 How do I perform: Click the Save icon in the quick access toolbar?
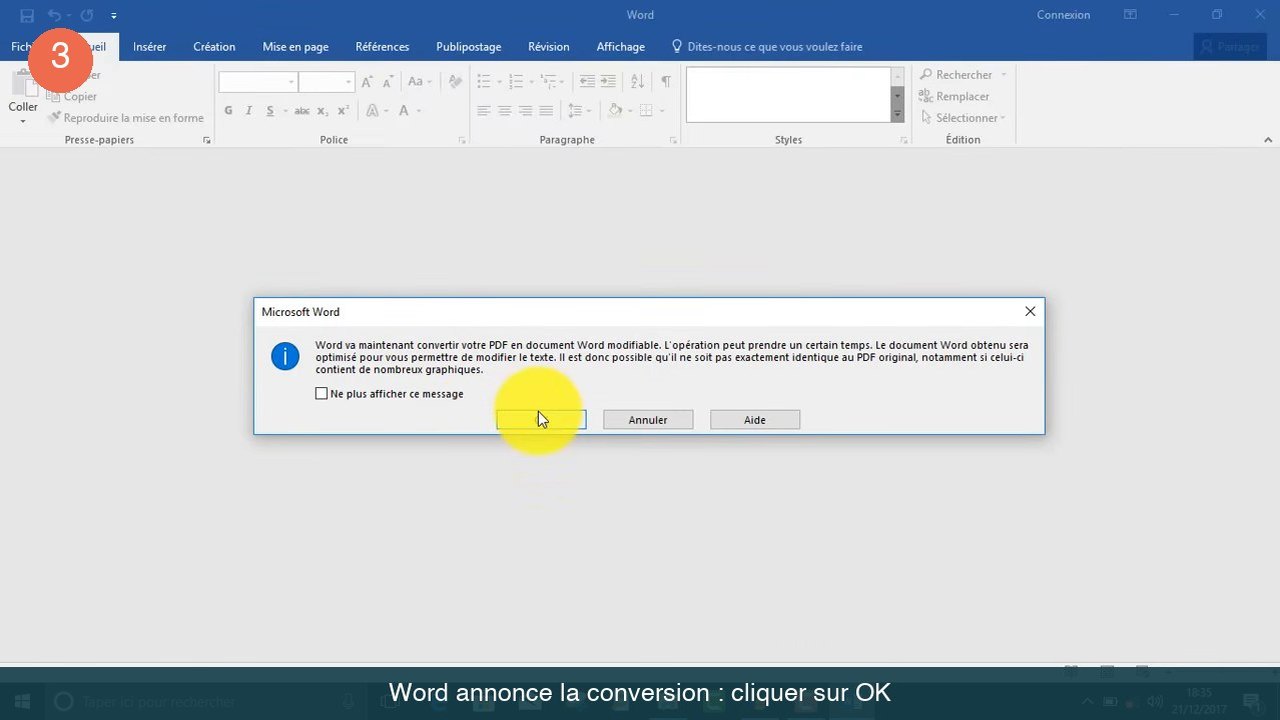click(x=27, y=15)
